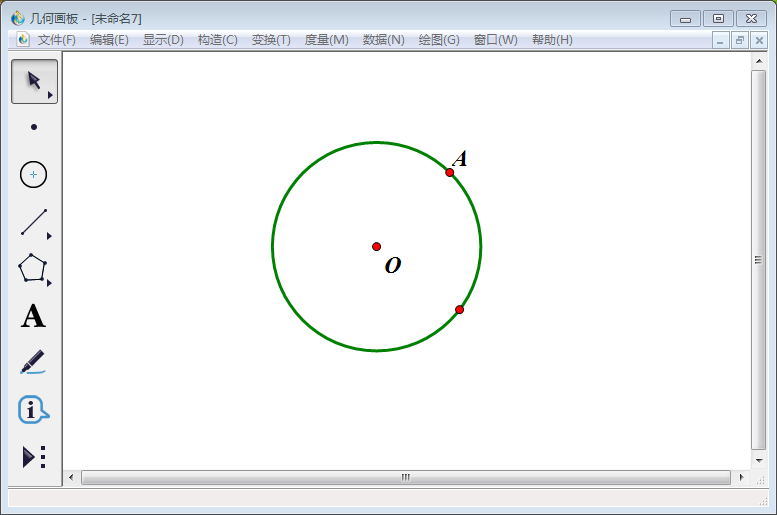Choose the Compass circle tool
This screenshot has height=515, width=777.
click(34, 175)
